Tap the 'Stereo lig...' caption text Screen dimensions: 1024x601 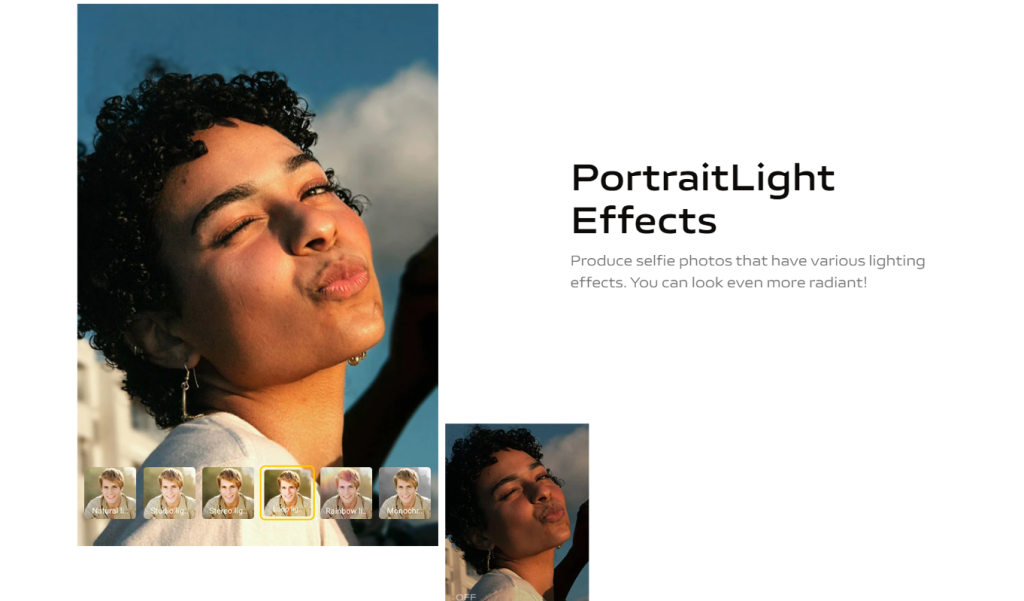[x=227, y=511]
